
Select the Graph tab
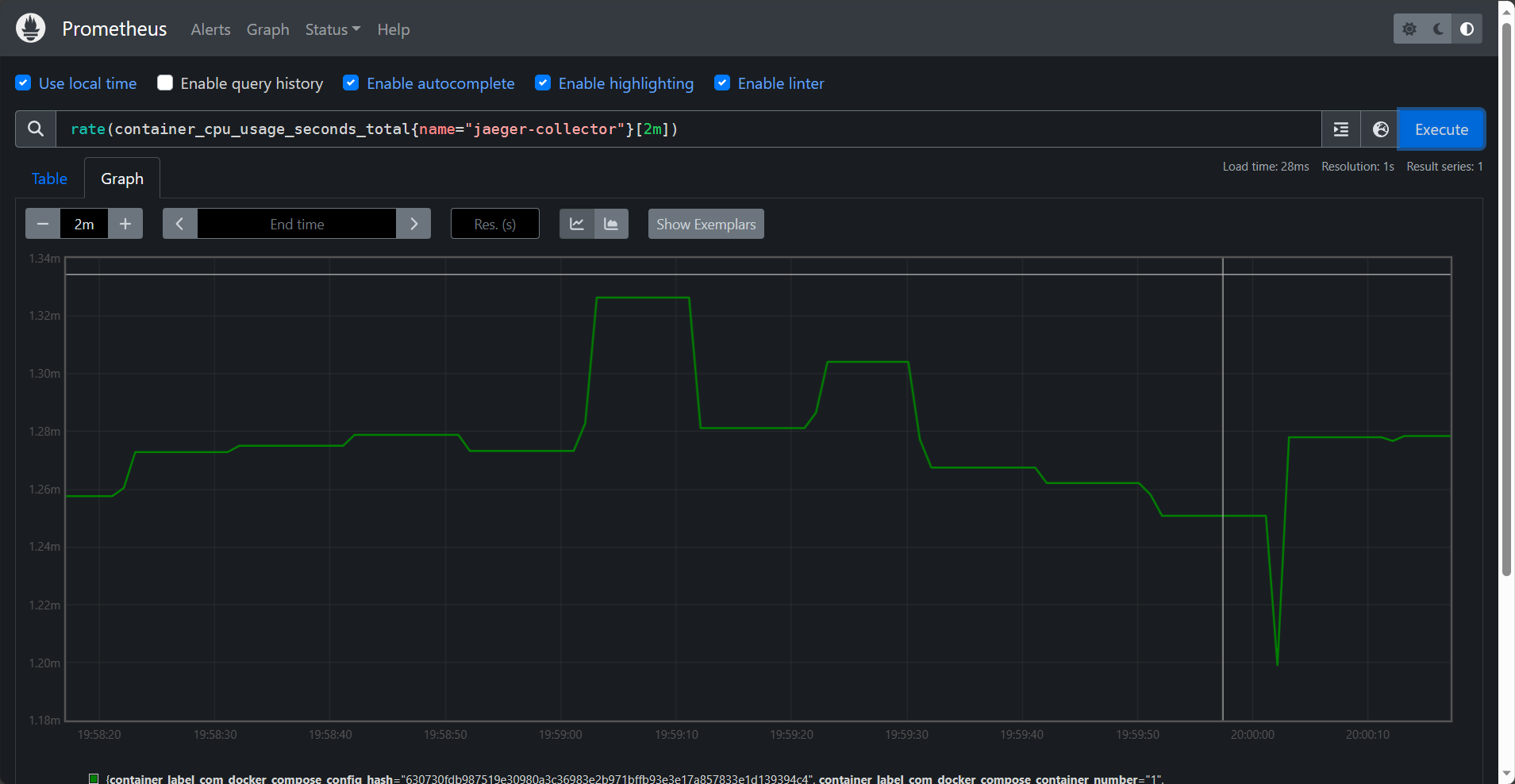122,179
